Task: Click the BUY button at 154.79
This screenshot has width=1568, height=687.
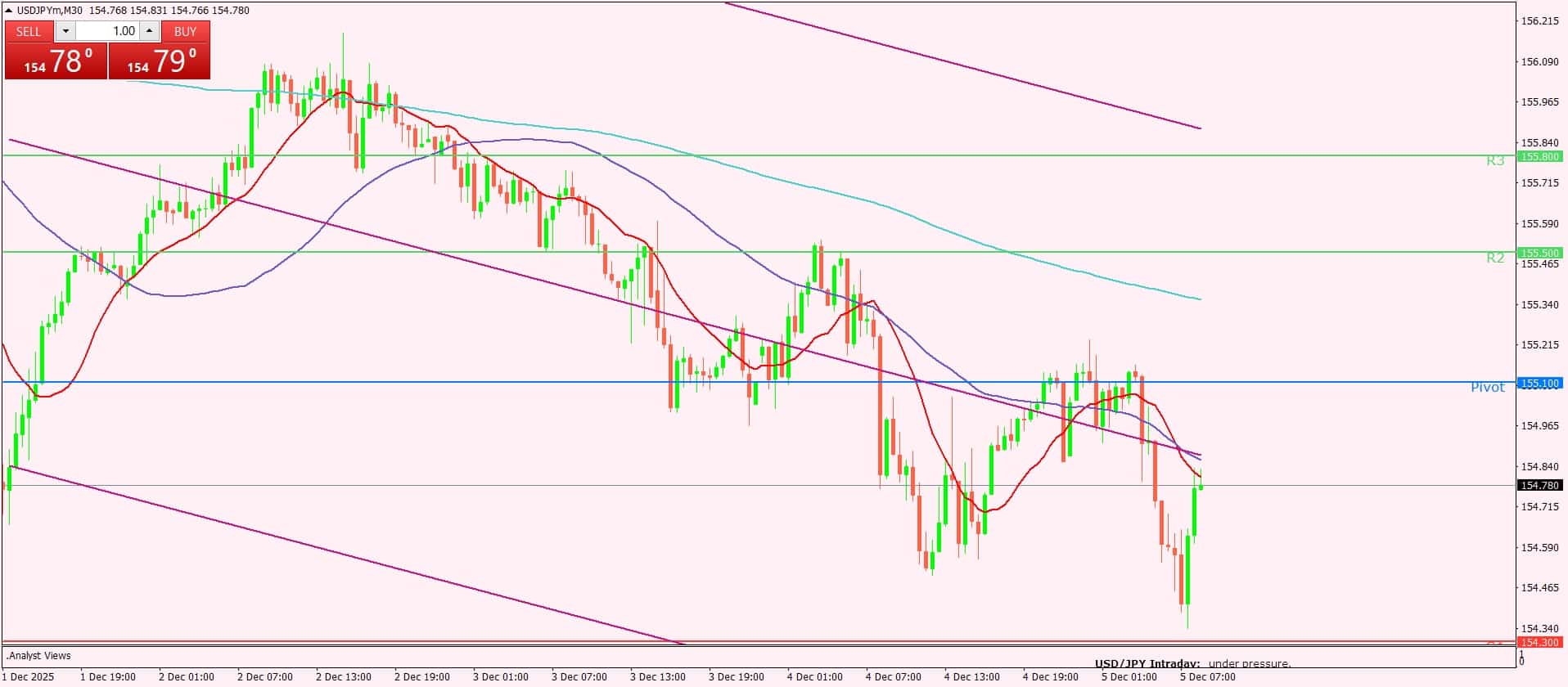Action: click(x=160, y=61)
